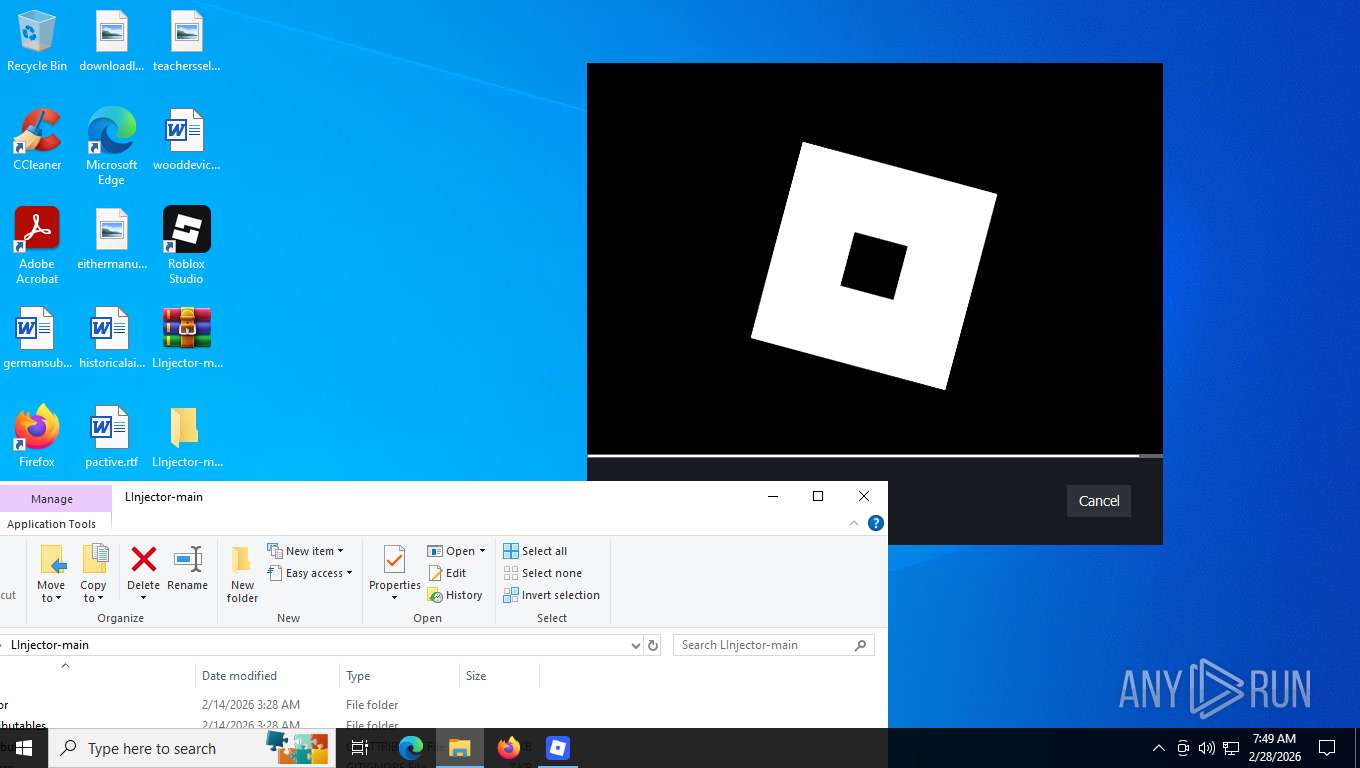Launch Roblox Studio from desktop
The image size is (1360, 768).
click(x=186, y=246)
